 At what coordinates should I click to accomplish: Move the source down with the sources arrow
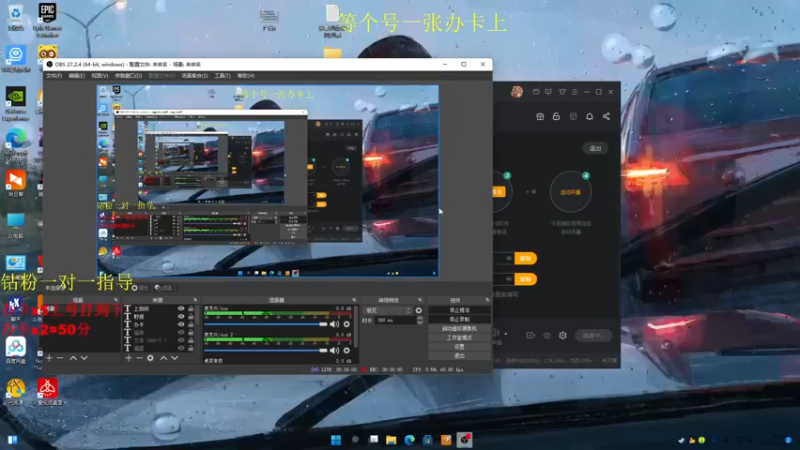tap(174, 358)
